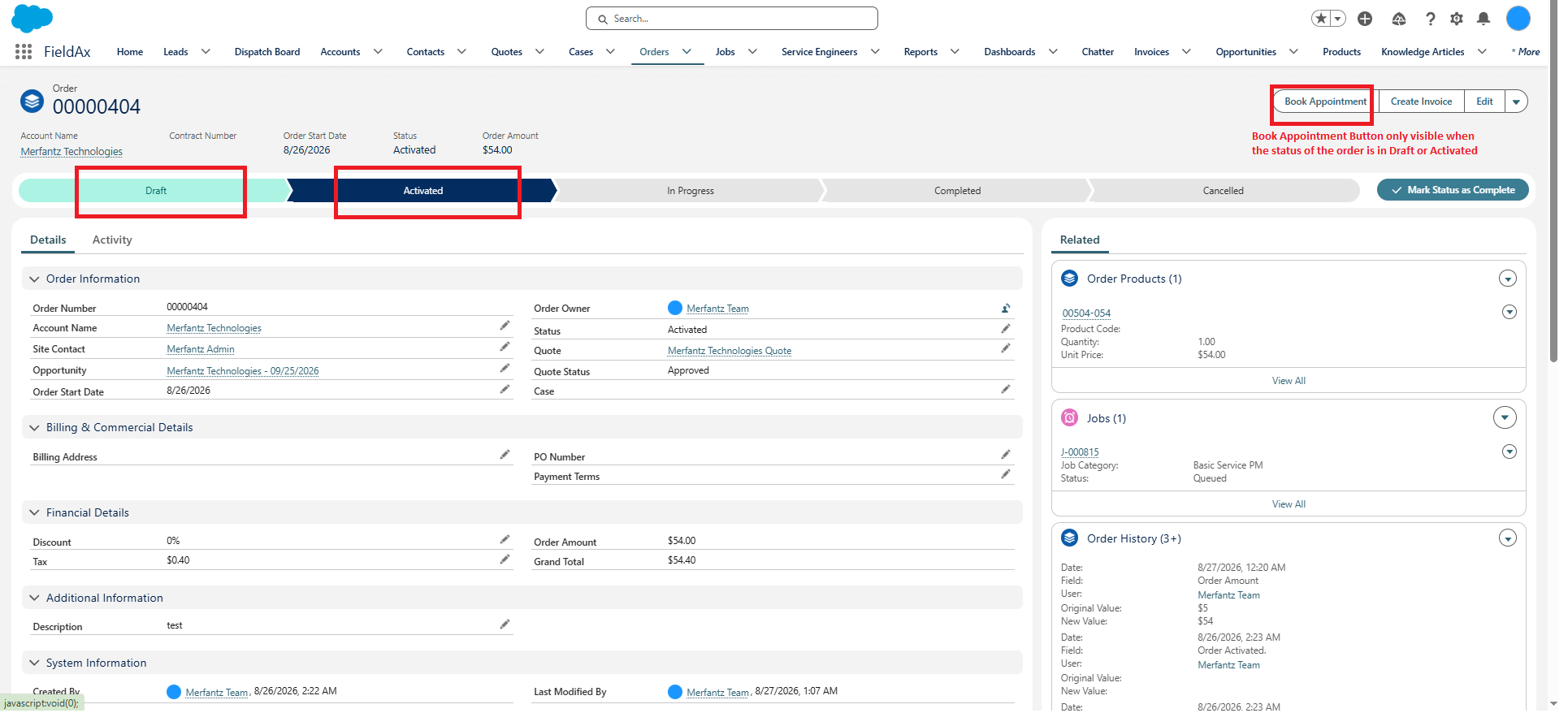Open the notifications bell
Screen dimensions: 1568x726
[x=1484, y=19]
